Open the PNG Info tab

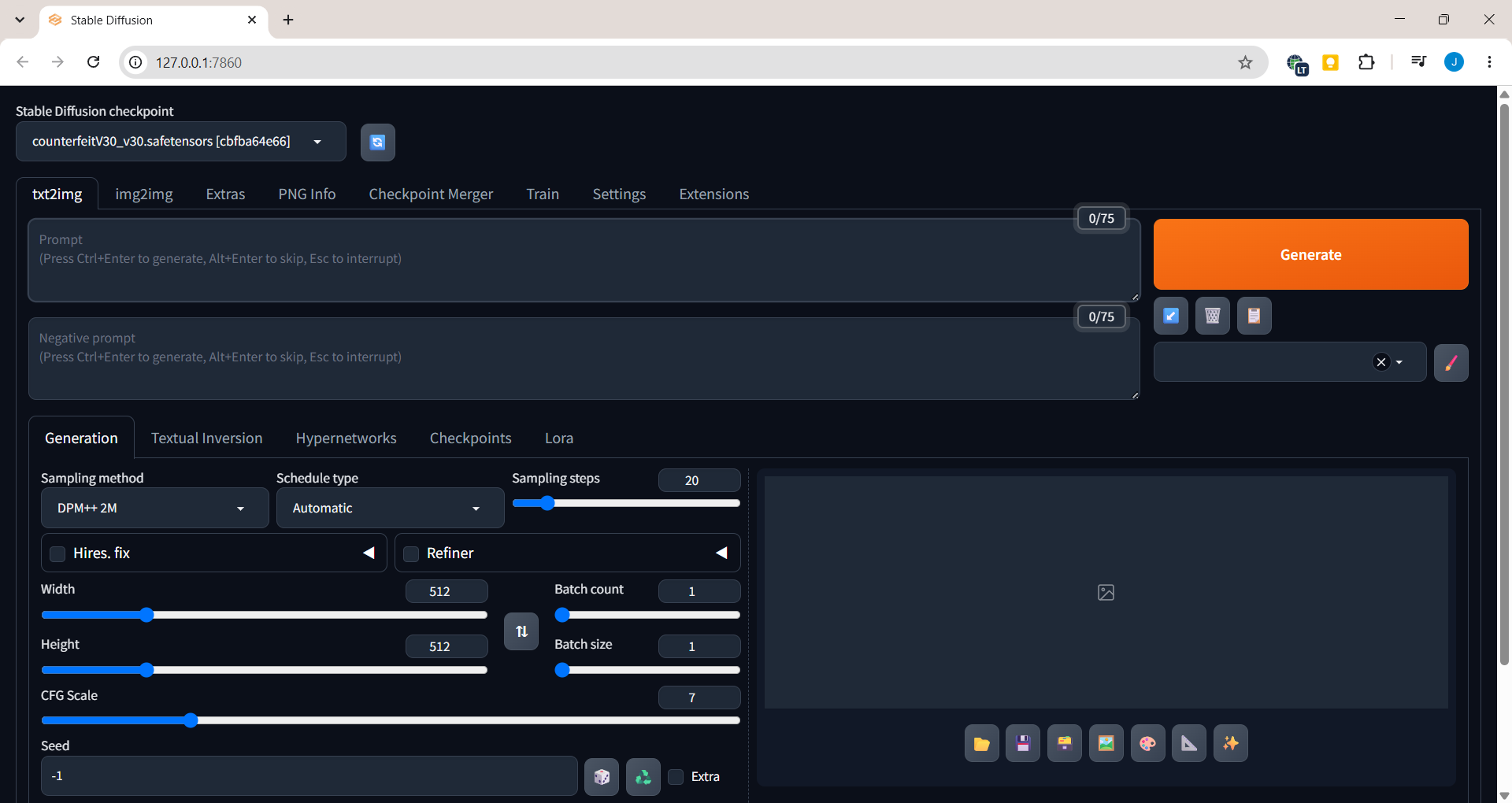[x=307, y=194]
